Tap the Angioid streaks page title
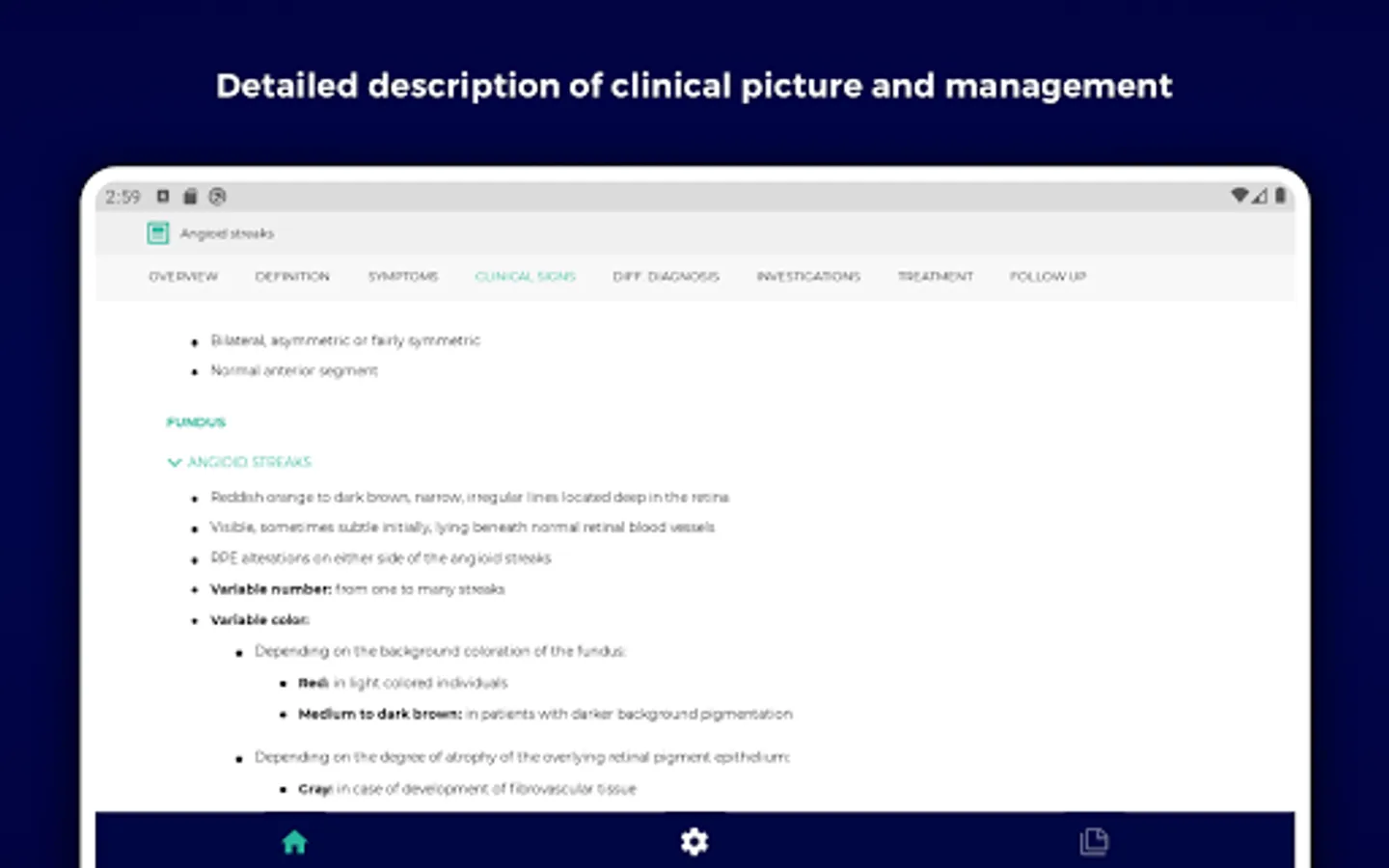 coord(227,233)
